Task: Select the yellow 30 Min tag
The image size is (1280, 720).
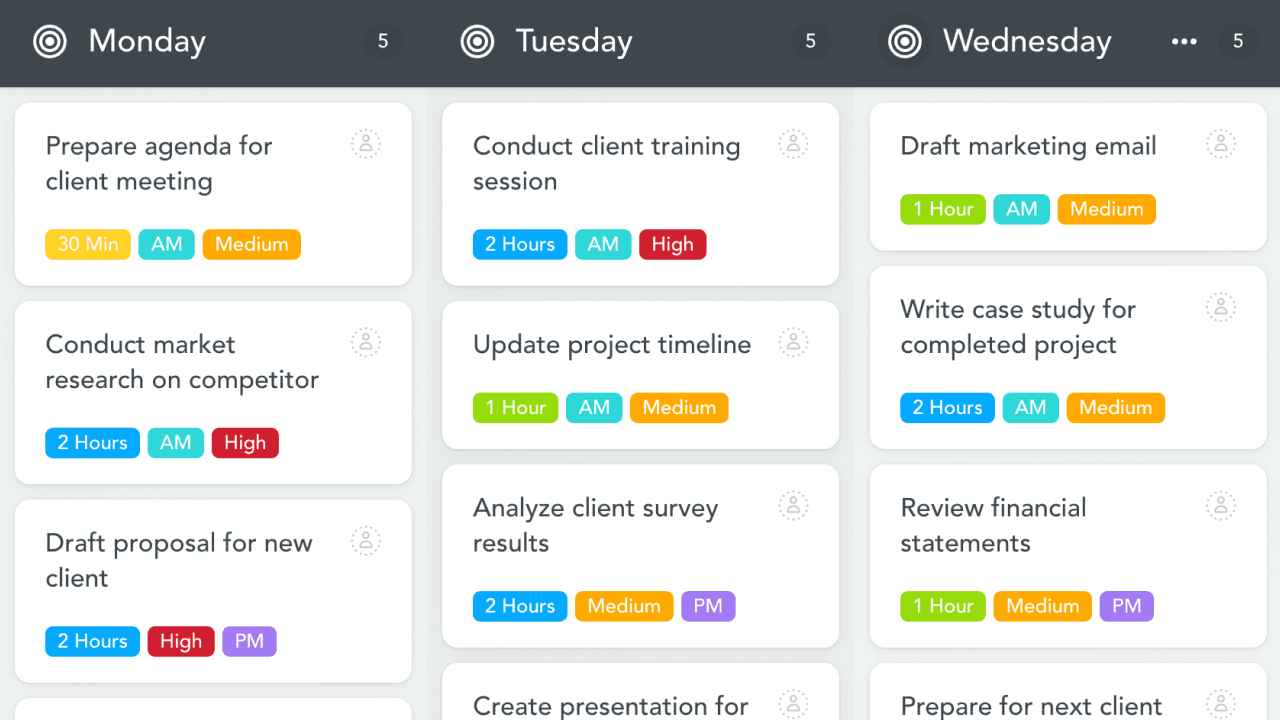Action: (x=88, y=244)
